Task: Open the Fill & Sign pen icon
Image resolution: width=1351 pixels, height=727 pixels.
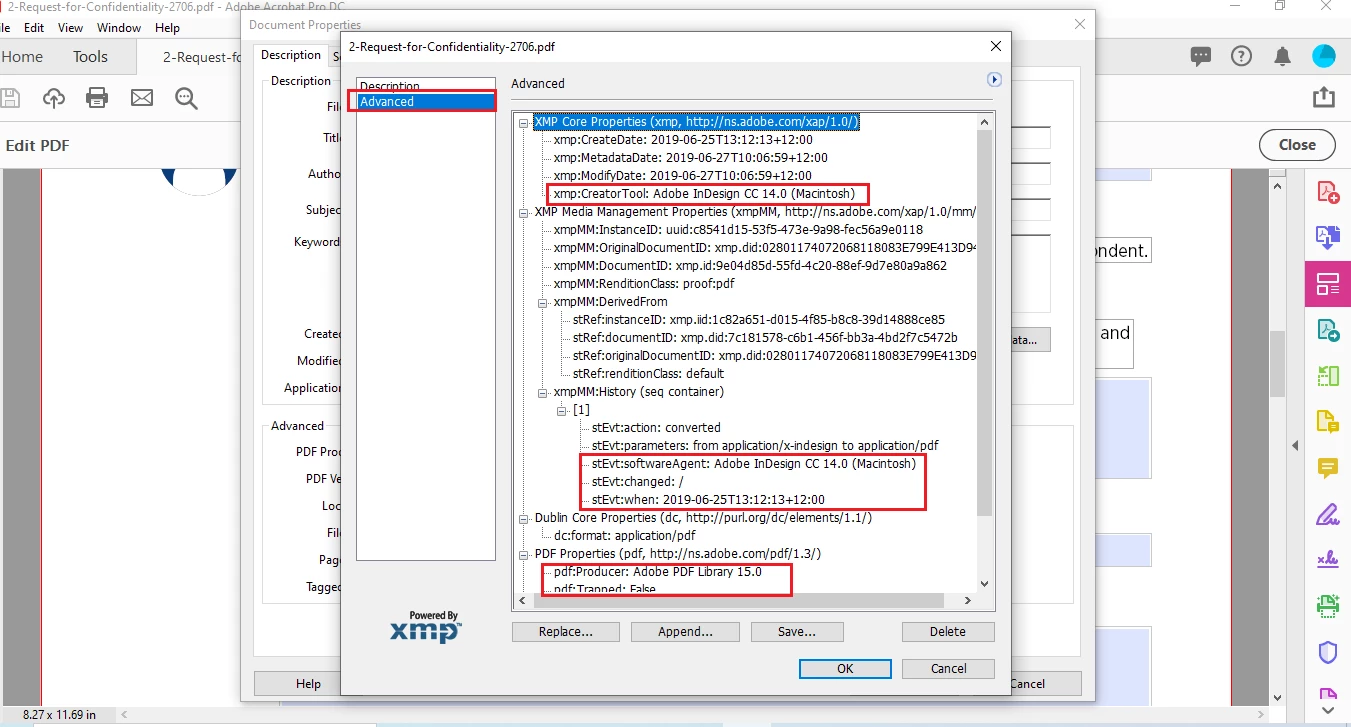Action: point(1327,515)
